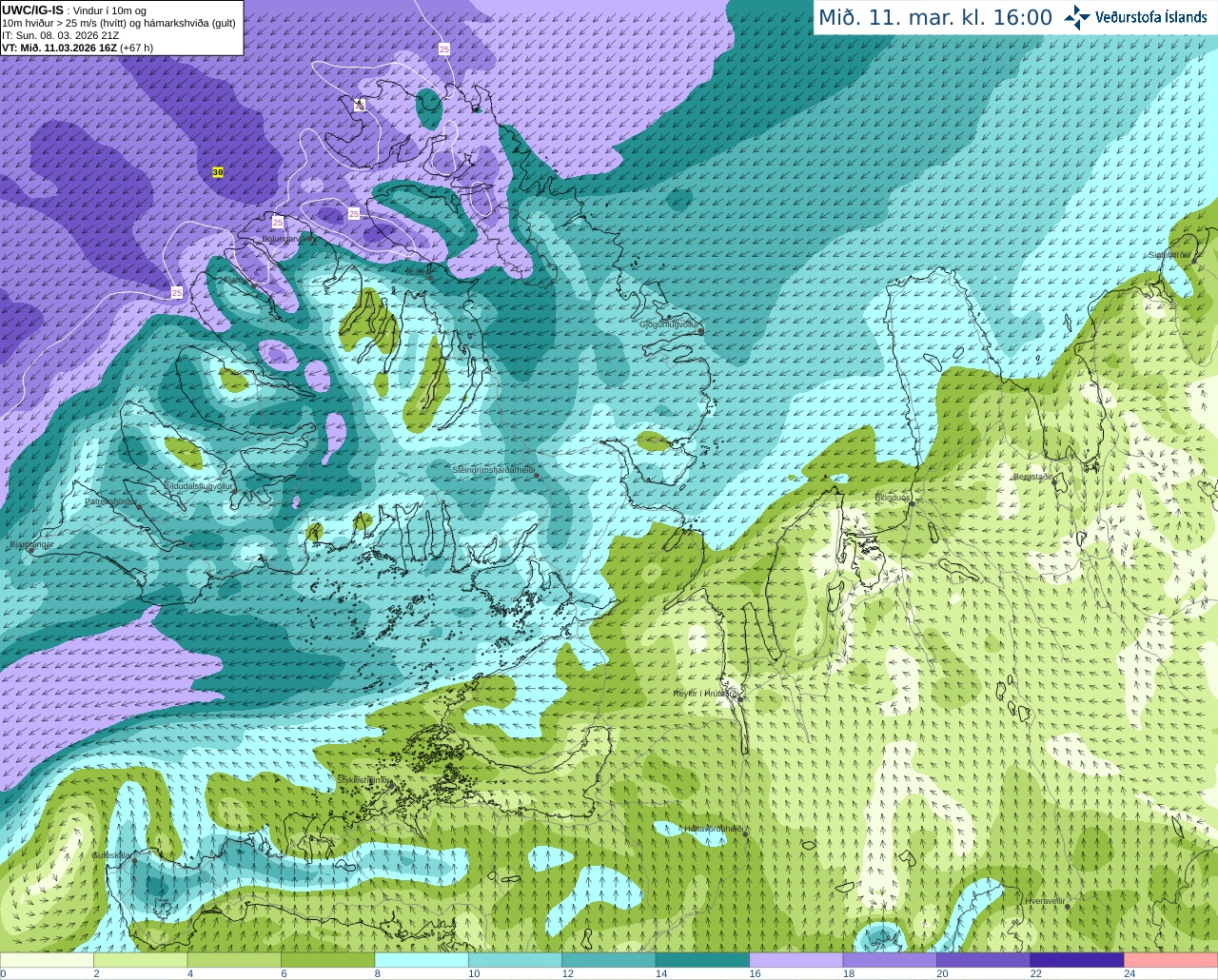Click the legend scale number 12
The image size is (1218, 980).
pyautogui.click(x=567, y=974)
